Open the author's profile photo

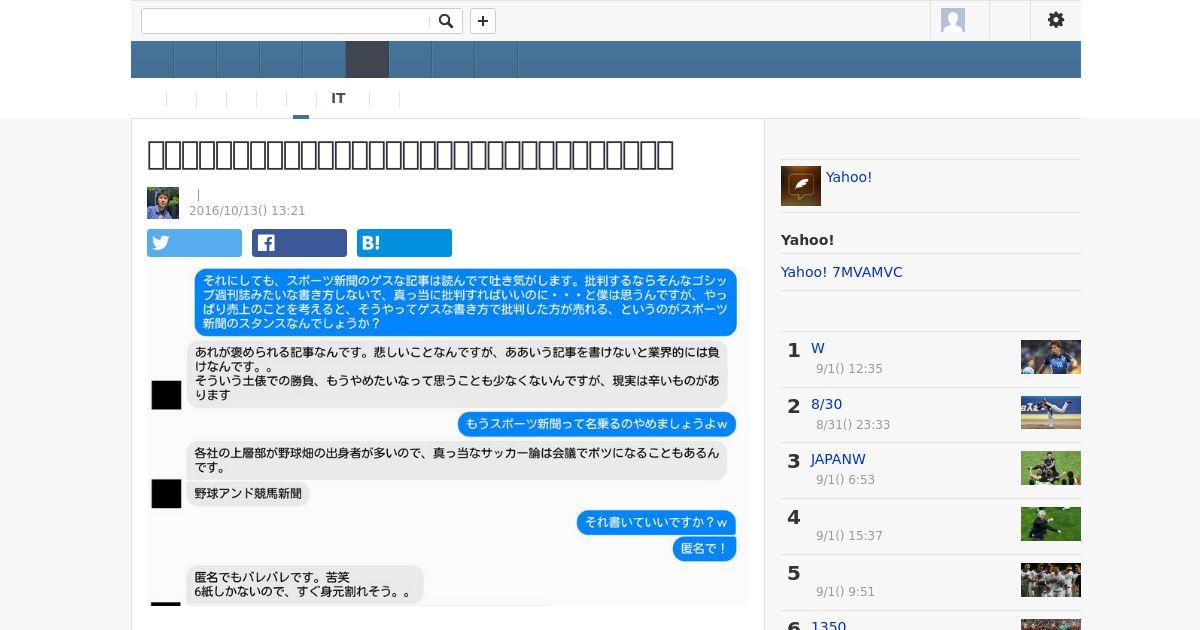coord(163,203)
